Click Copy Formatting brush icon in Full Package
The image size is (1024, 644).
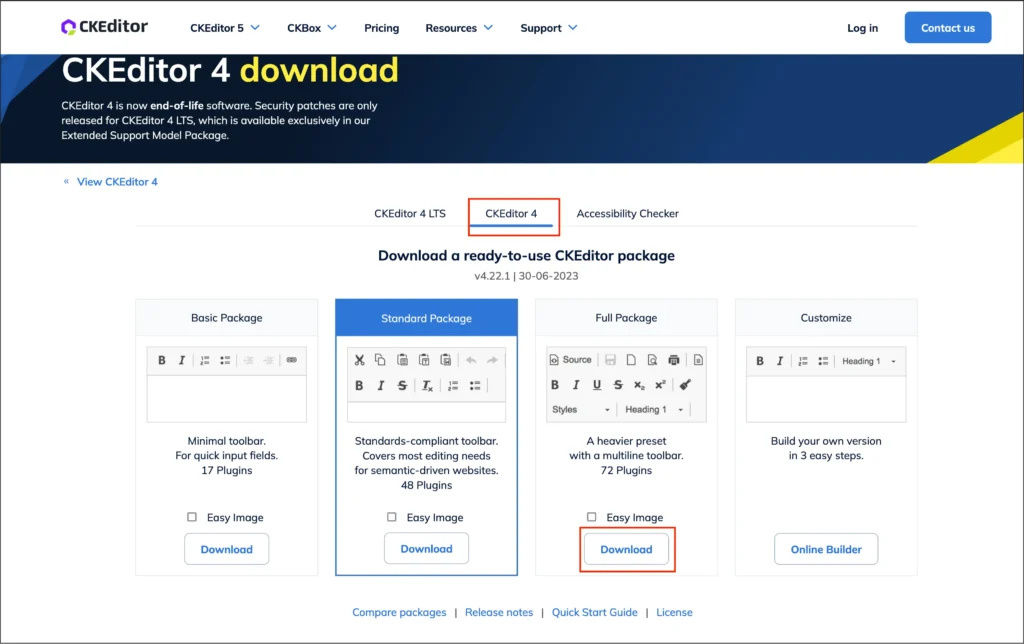click(685, 385)
